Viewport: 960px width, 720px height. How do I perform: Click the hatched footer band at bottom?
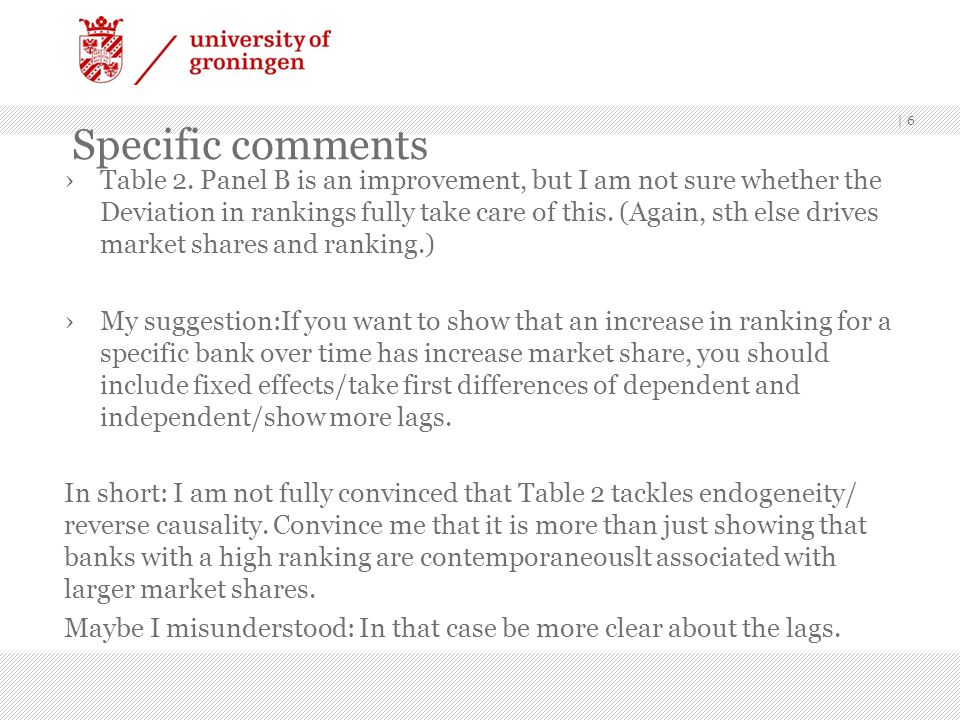point(480,686)
